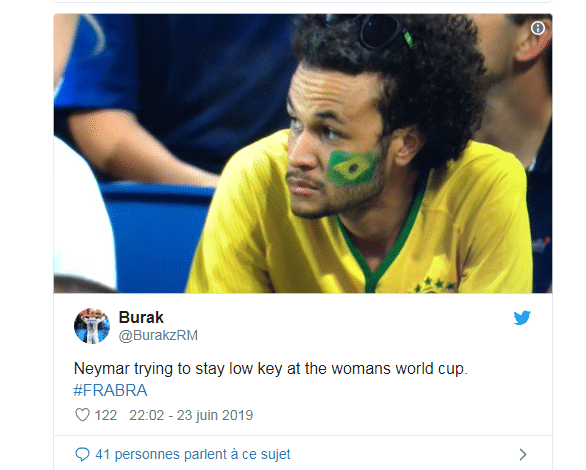
Task: Like the tweet with the heart icon
Action: click(82, 415)
